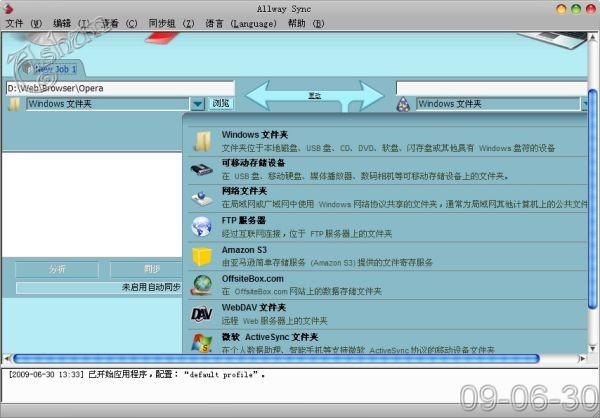
Task: Click the log entry about default profile
Action: click(136, 375)
